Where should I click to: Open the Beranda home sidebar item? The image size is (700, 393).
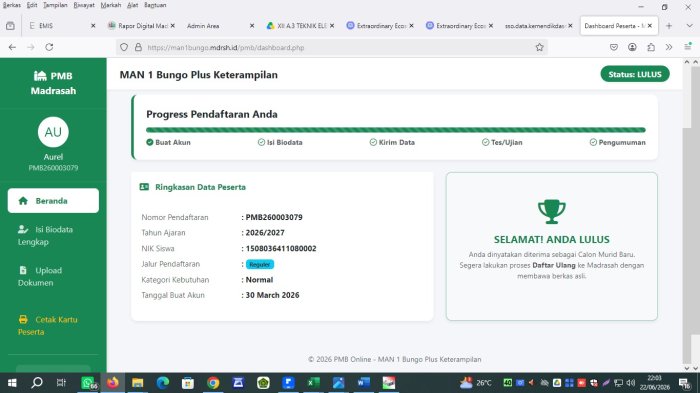coord(53,201)
